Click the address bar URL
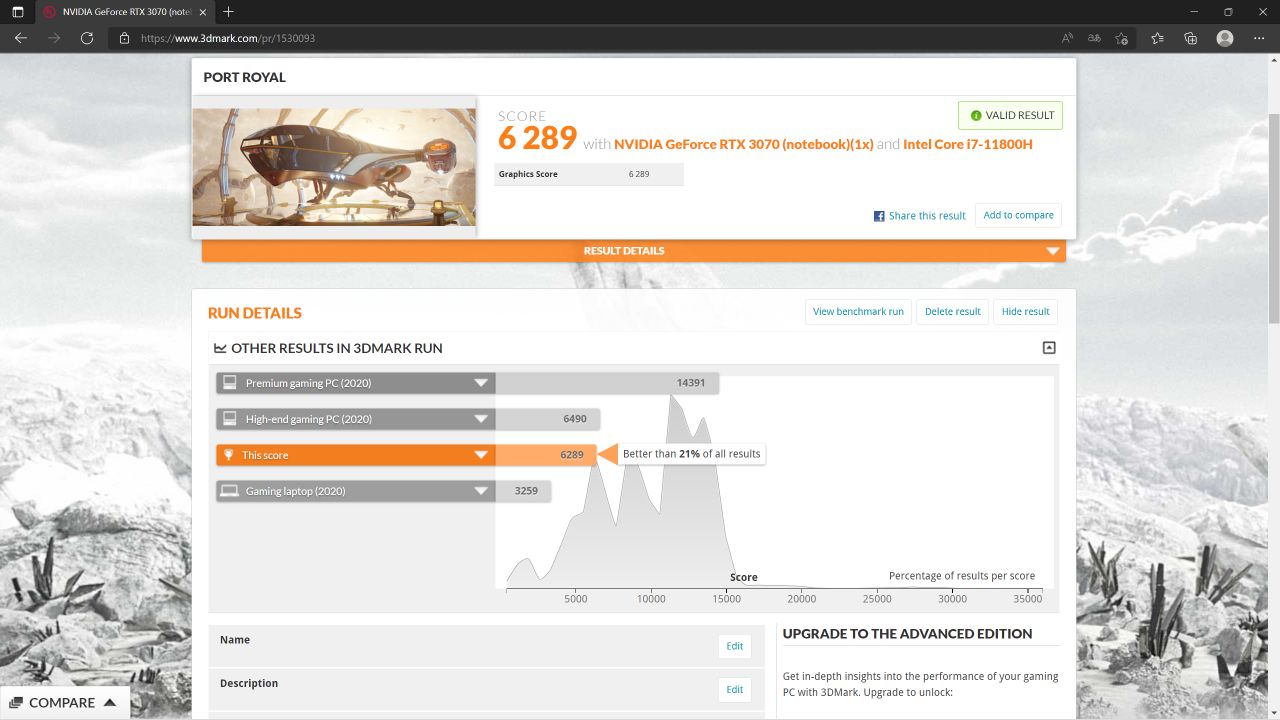The image size is (1280, 720). click(x=228, y=38)
